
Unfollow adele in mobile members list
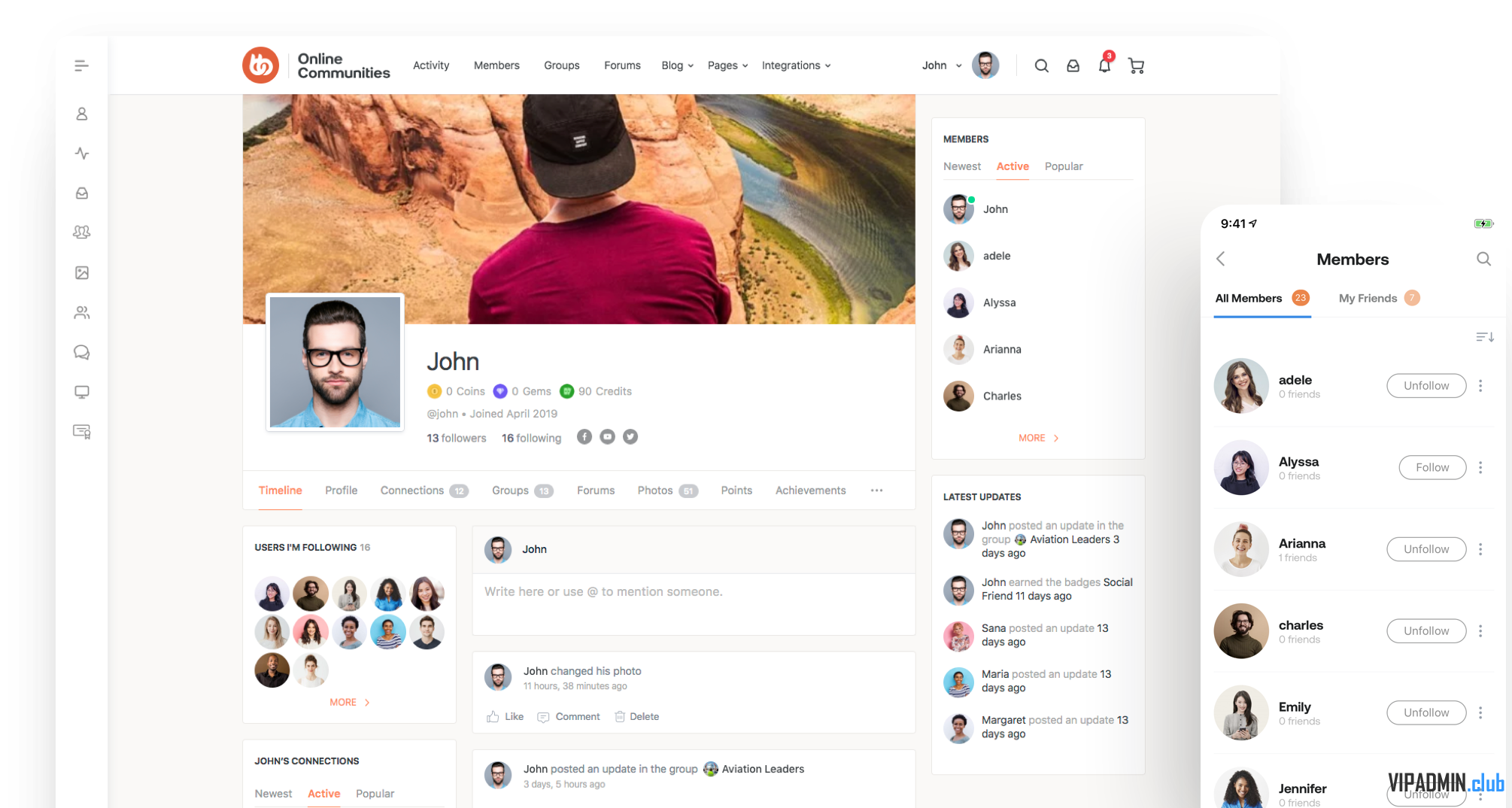click(1426, 386)
